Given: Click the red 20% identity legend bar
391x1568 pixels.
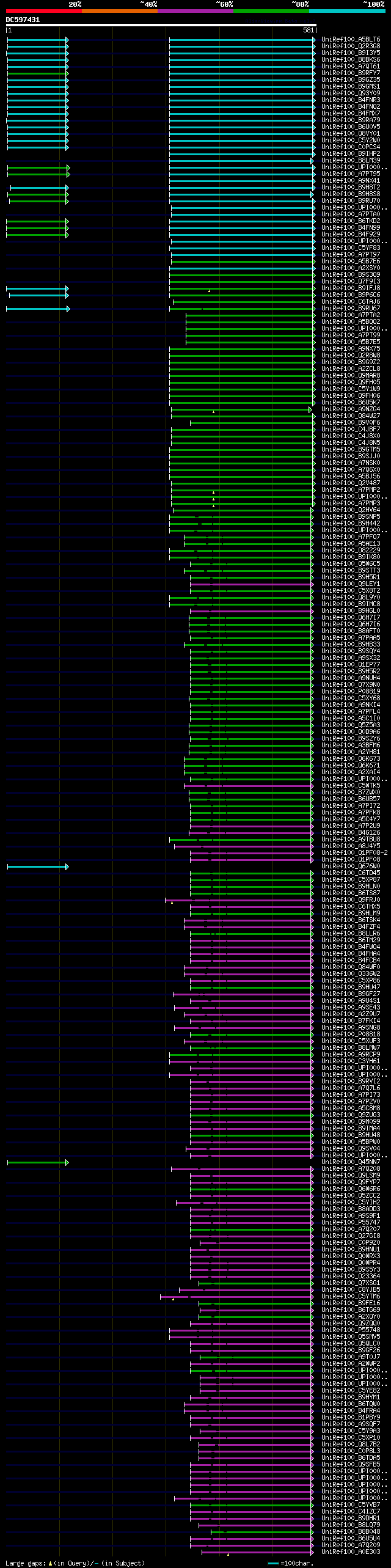Looking at the screenshot, I should (43, 11).
